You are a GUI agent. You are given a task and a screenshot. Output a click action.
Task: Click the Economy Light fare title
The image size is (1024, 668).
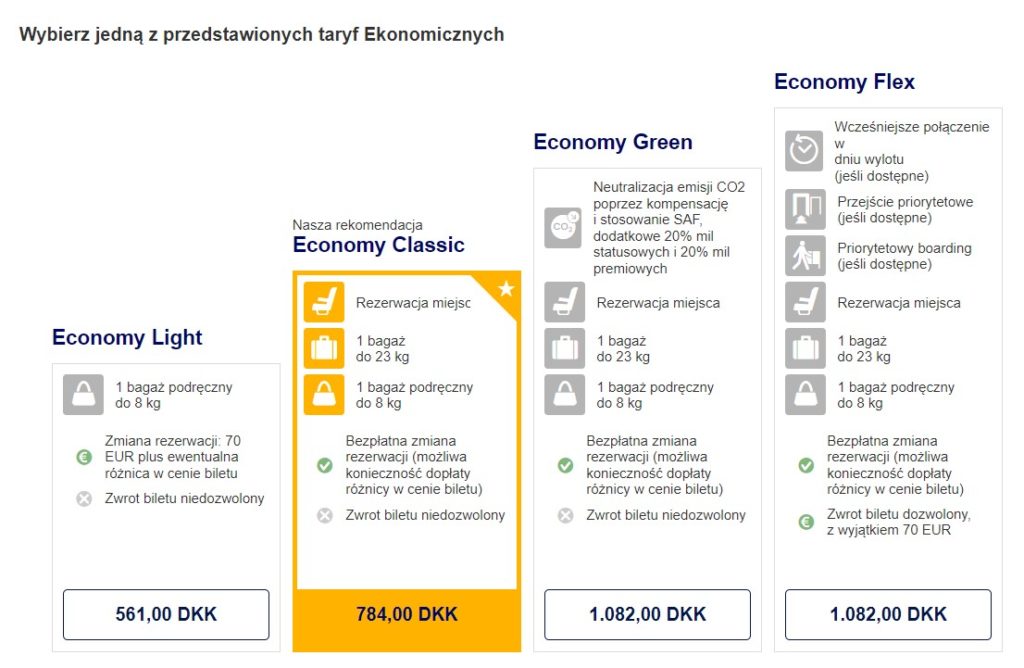tap(127, 338)
